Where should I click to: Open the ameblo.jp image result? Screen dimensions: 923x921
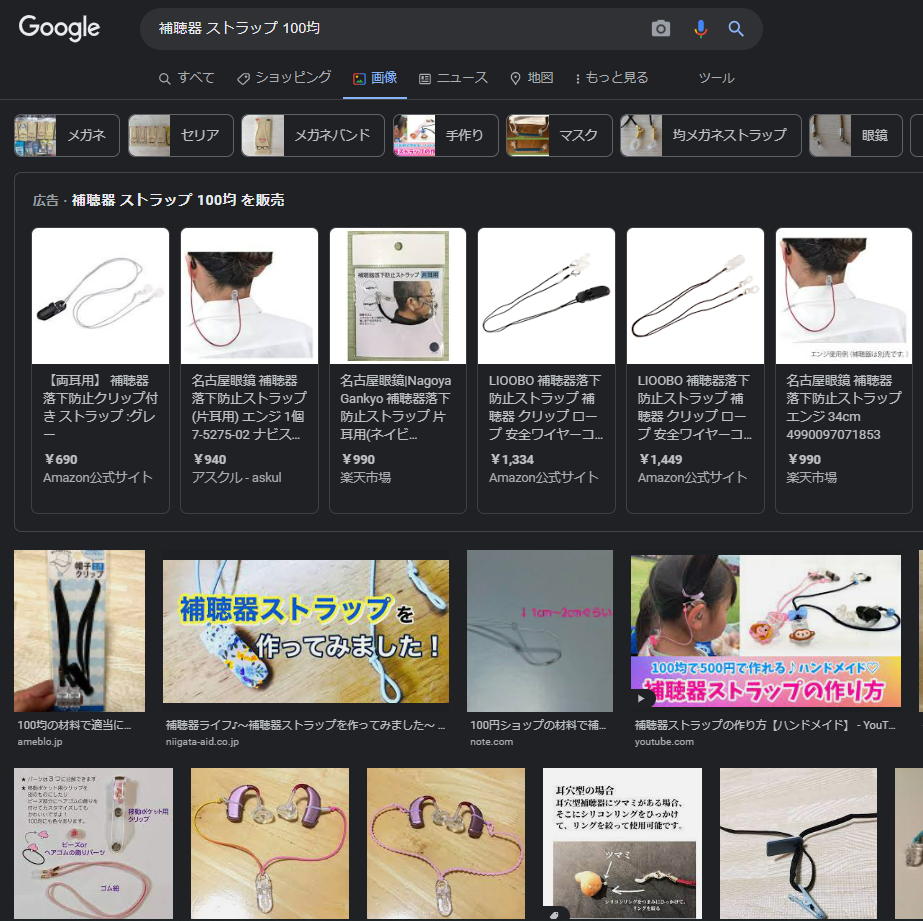pos(79,631)
